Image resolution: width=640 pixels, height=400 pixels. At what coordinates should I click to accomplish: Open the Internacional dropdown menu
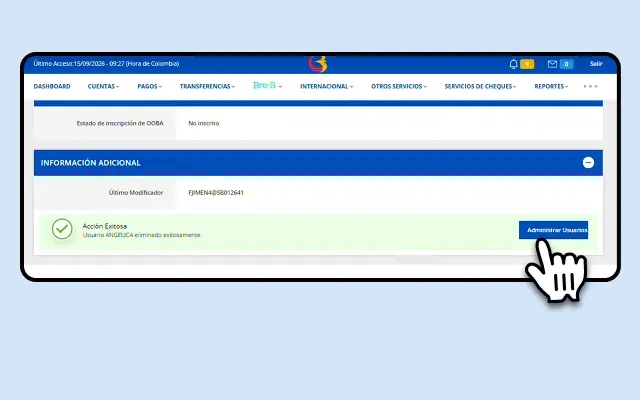(x=327, y=86)
